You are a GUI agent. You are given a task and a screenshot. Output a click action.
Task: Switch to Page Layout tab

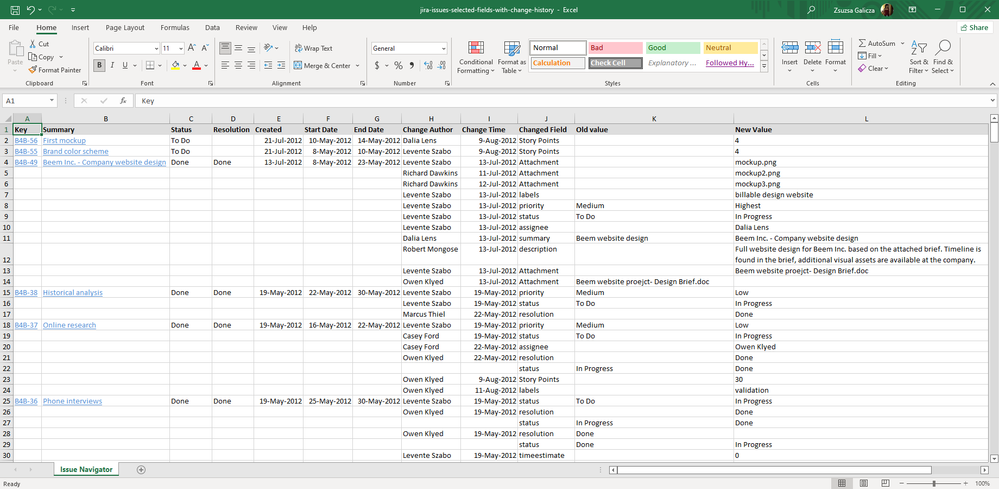[125, 28]
